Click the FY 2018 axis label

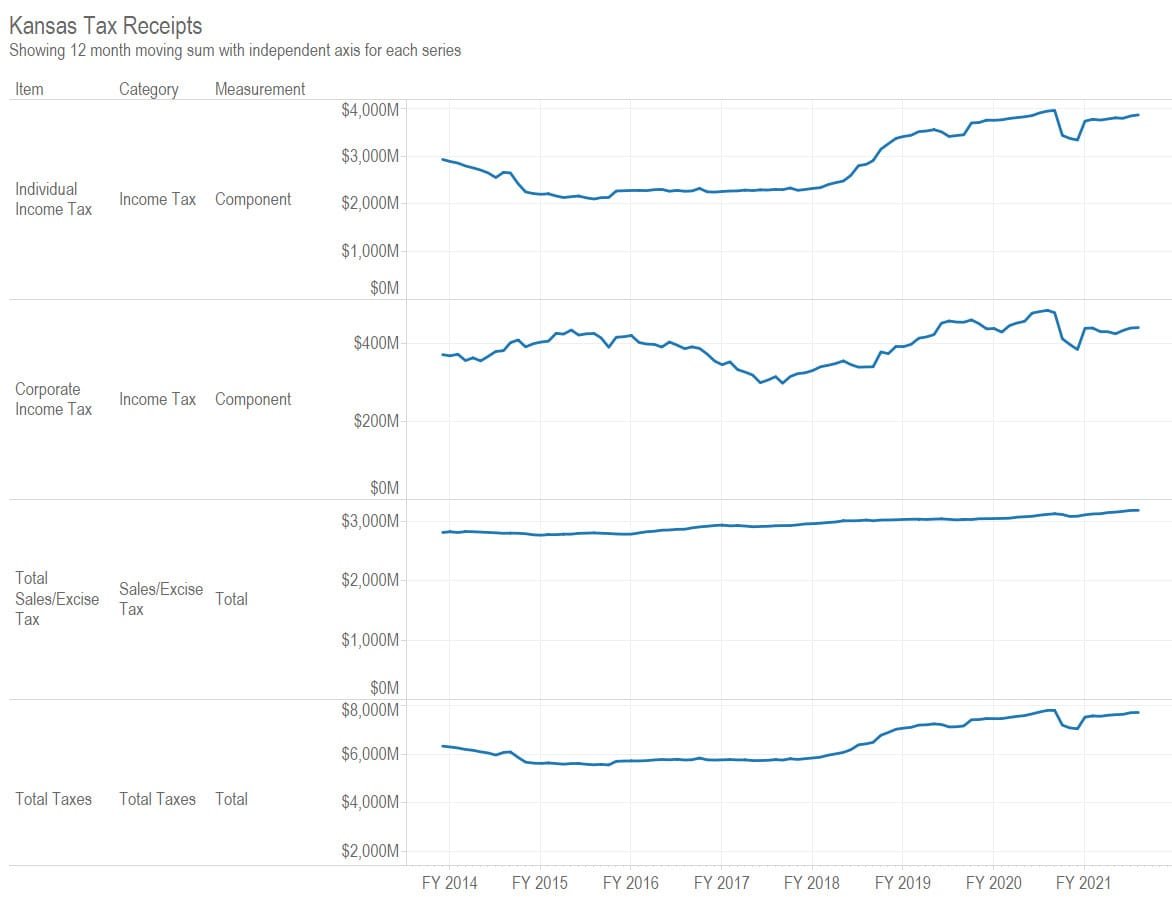click(812, 883)
